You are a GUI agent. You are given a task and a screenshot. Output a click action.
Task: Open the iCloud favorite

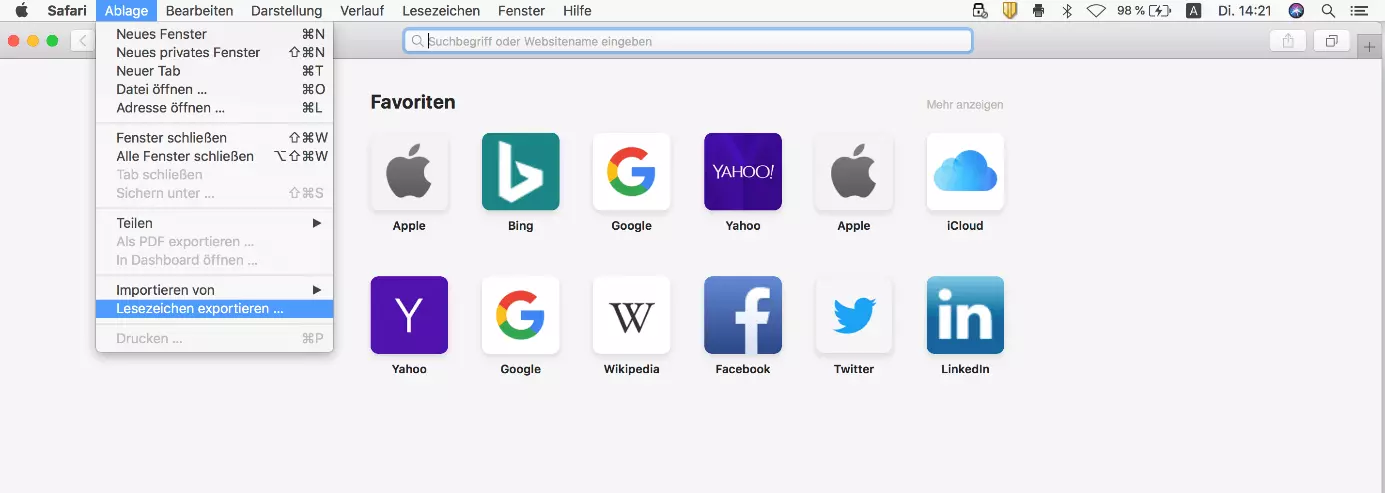tap(965, 171)
